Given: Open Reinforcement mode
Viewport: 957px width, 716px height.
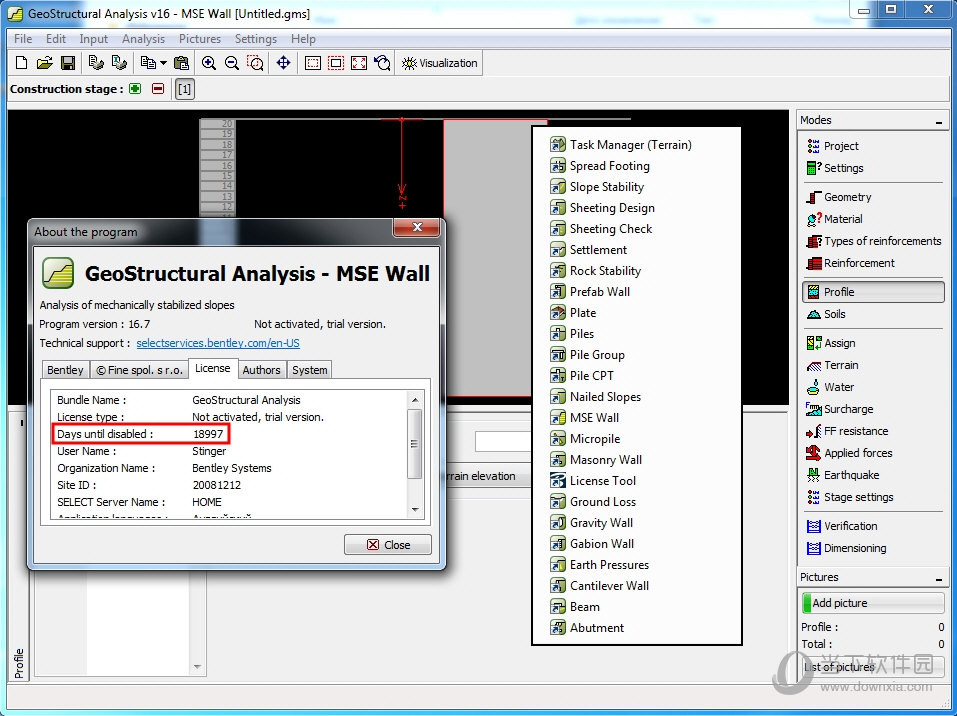Looking at the screenshot, I should coord(850,263).
